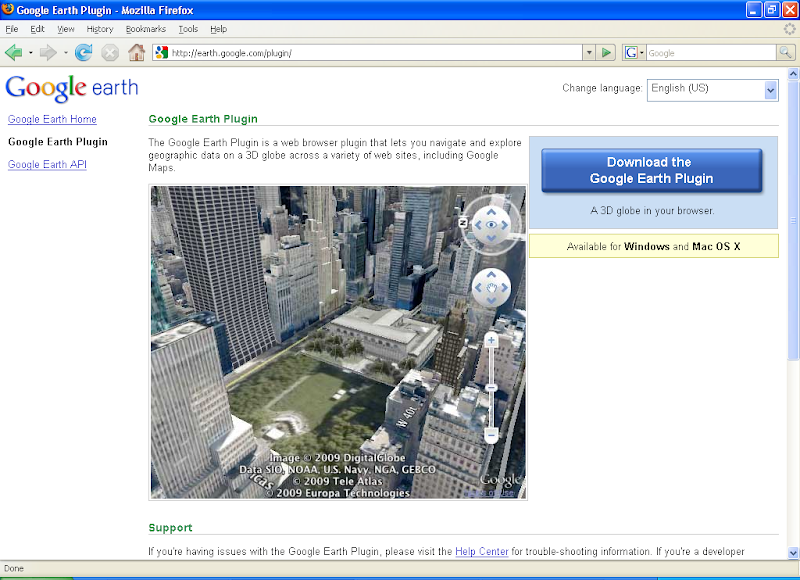Pan left with move joystick arrow
This screenshot has height=580, width=800.
(x=478, y=288)
